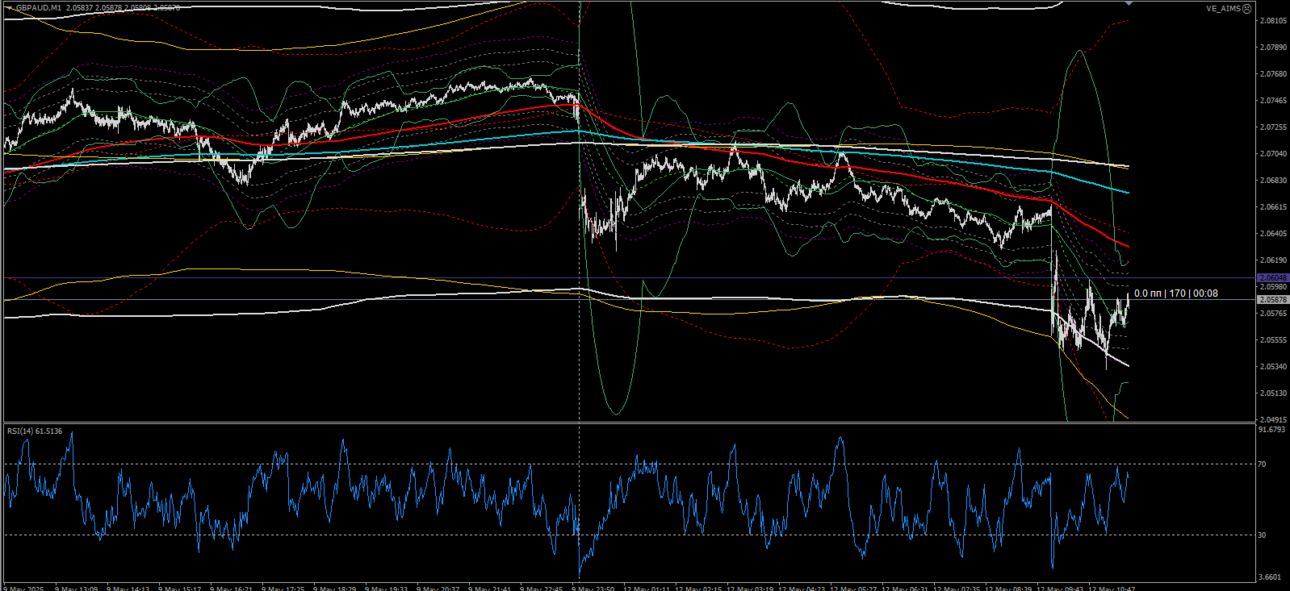This screenshot has height=591, width=1290.
Task: Click the sad face icon next to VE_AIMS
Action: 1246,8
